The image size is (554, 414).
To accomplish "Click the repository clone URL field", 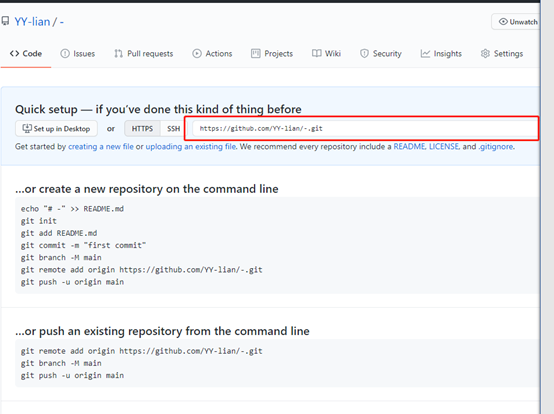I will click(x=365, y=129).
